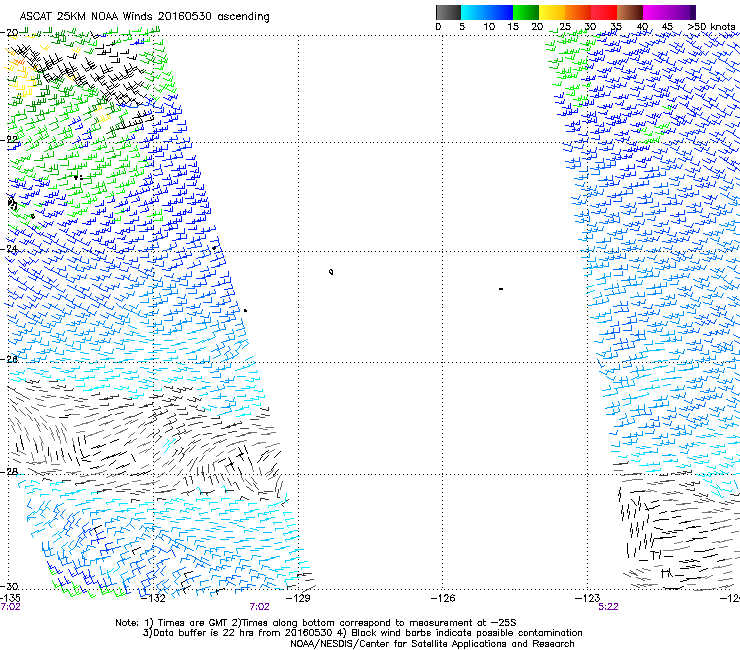Click the longitude label '-135'
This screenshot has width=740, height=650.
pos(10,598)
